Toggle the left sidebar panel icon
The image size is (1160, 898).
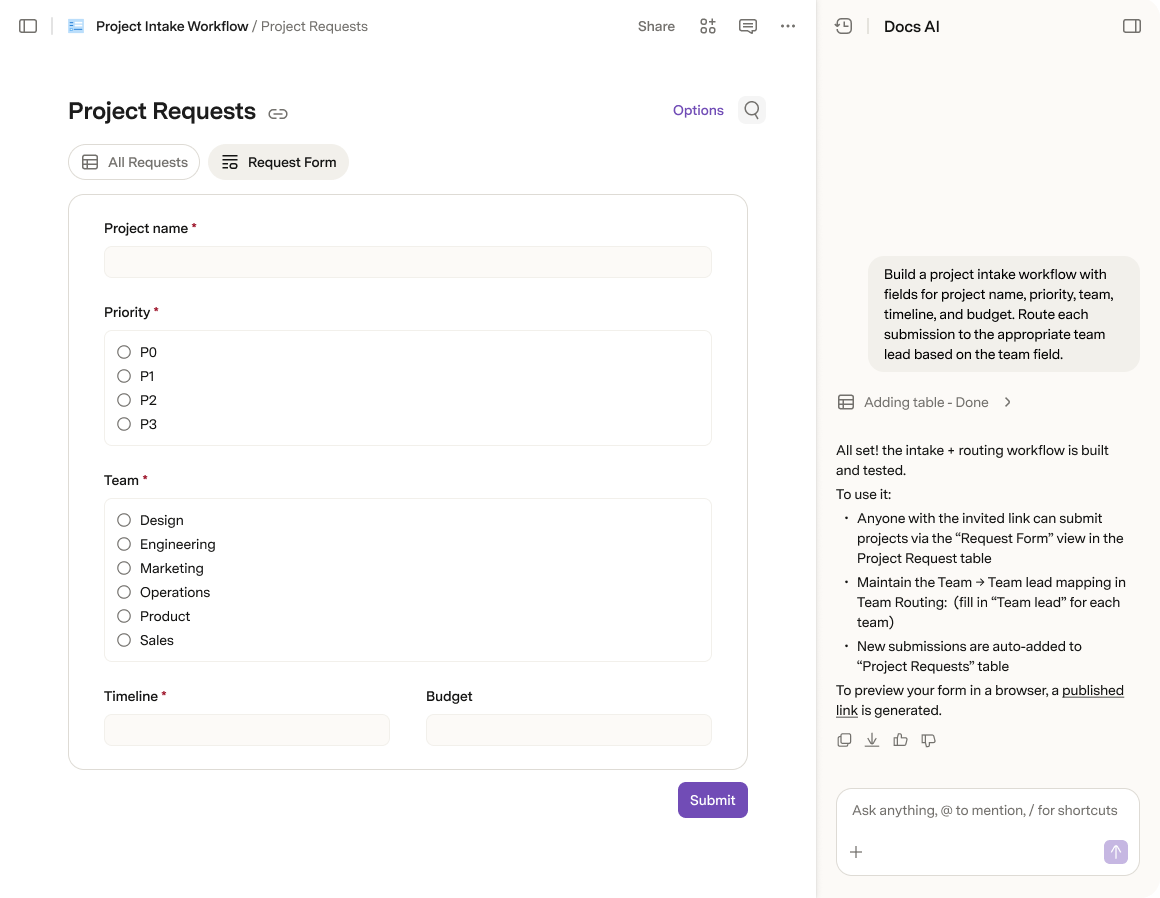coord(28,27)
